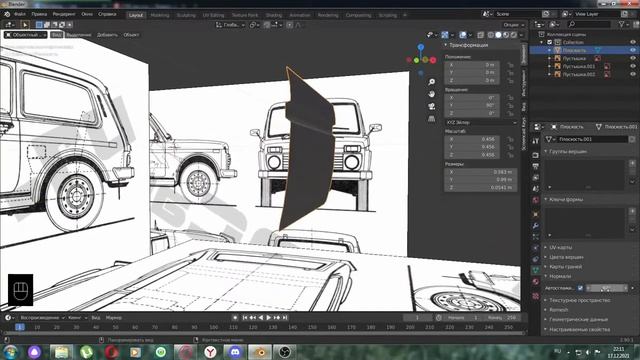Select Material Preview shading mode

click(506, 35)
